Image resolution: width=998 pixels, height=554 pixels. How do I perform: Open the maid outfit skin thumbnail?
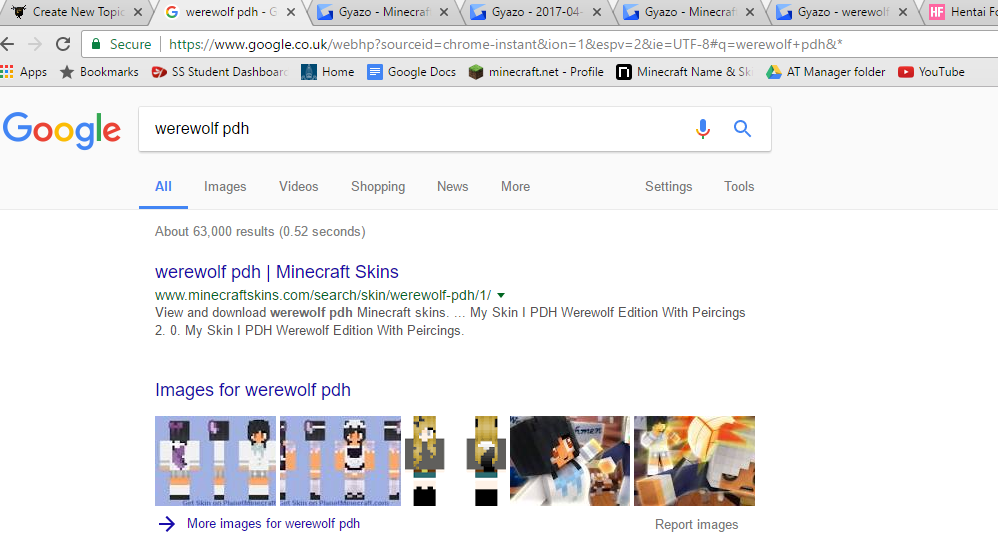coord(341,461)
